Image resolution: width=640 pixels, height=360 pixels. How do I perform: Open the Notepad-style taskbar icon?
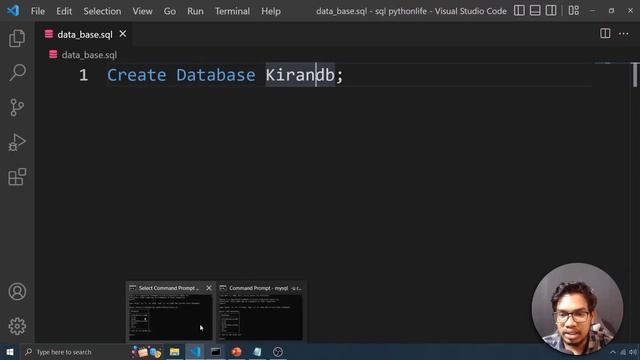pyautogui.click(x=257, y=352)
